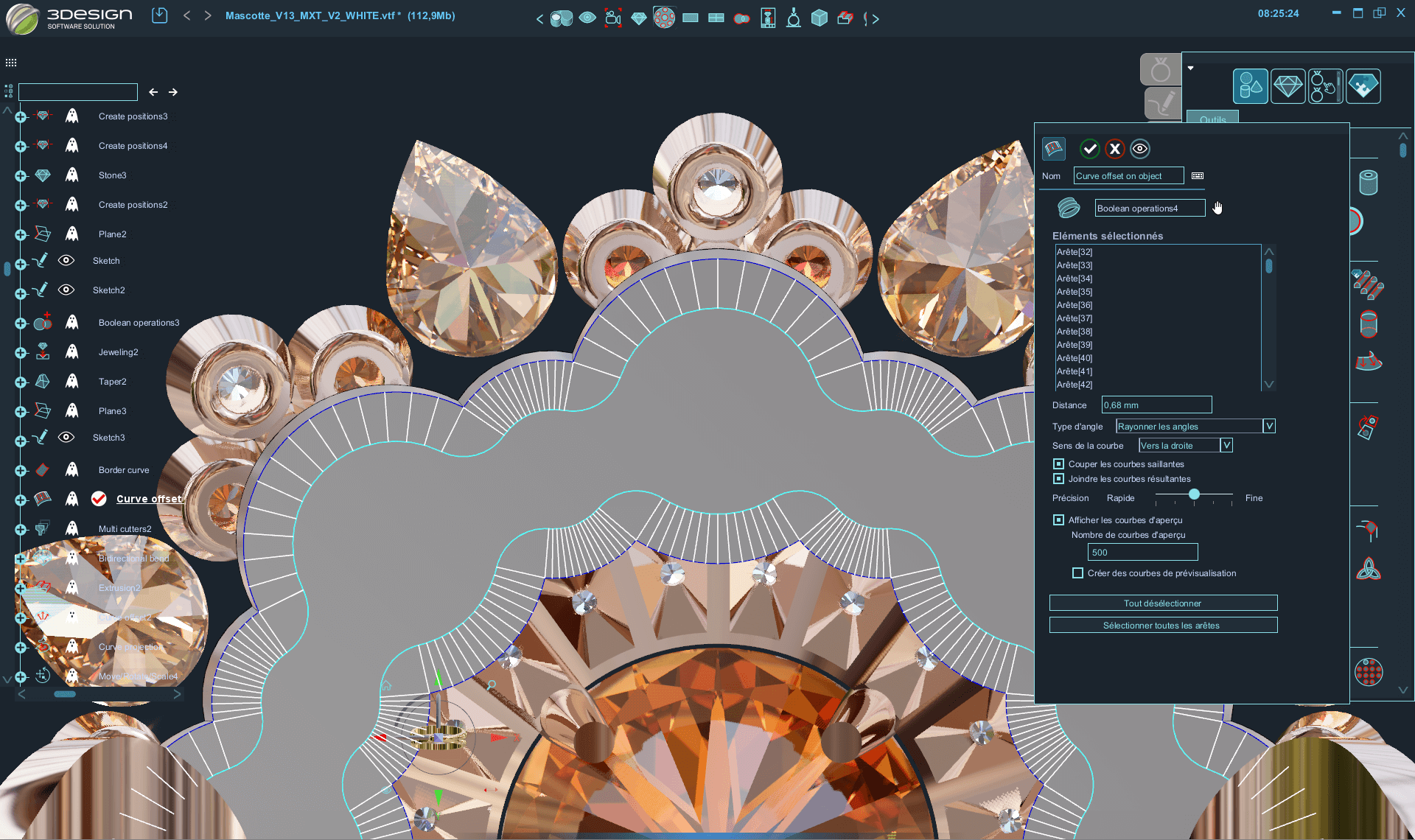This screenshot has height=840, width=1415.
Task: Switch to the Outils tab
Action: tap(1212, 119)
